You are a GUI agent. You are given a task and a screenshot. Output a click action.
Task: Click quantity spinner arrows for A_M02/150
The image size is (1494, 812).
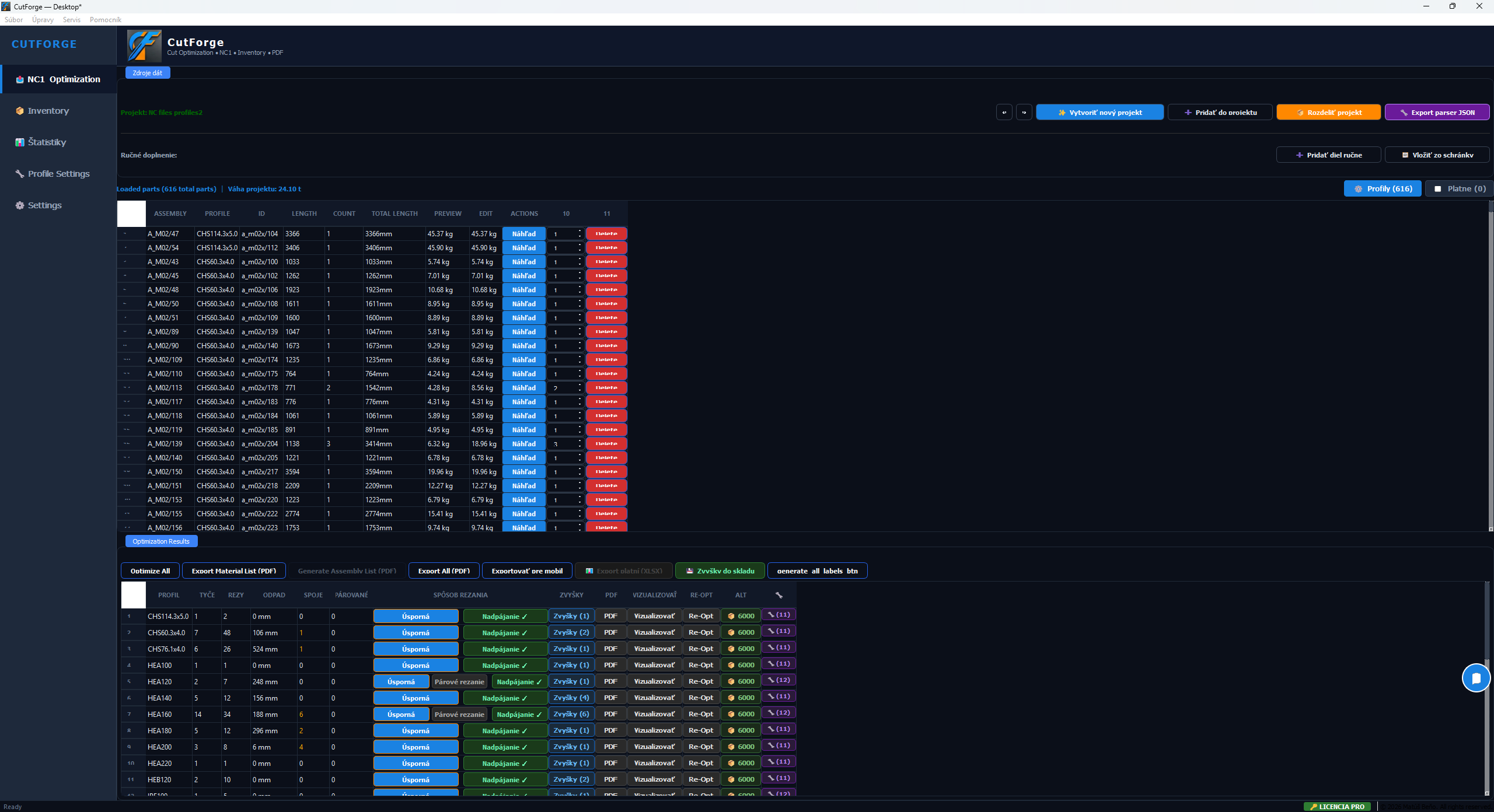580,472
